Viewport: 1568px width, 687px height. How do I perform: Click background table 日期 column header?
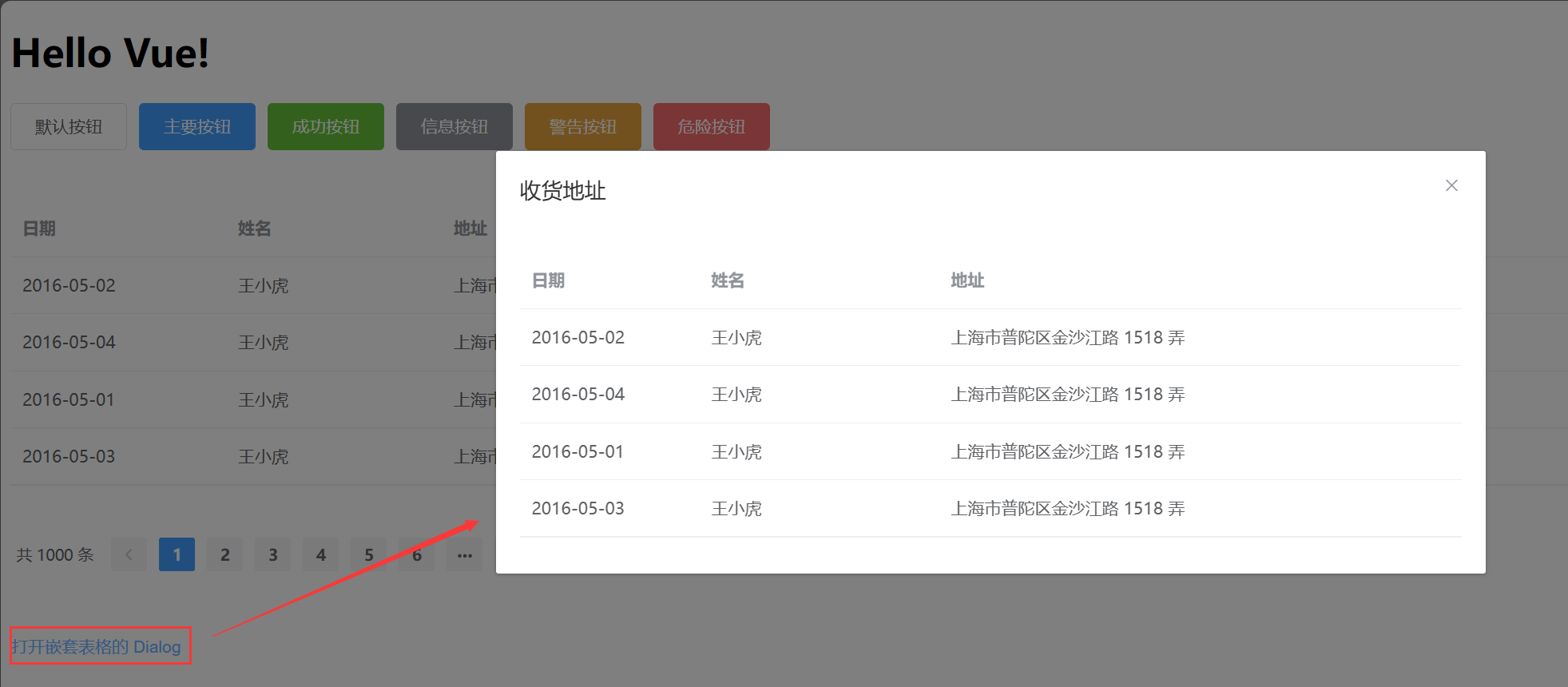pos(39,228)
